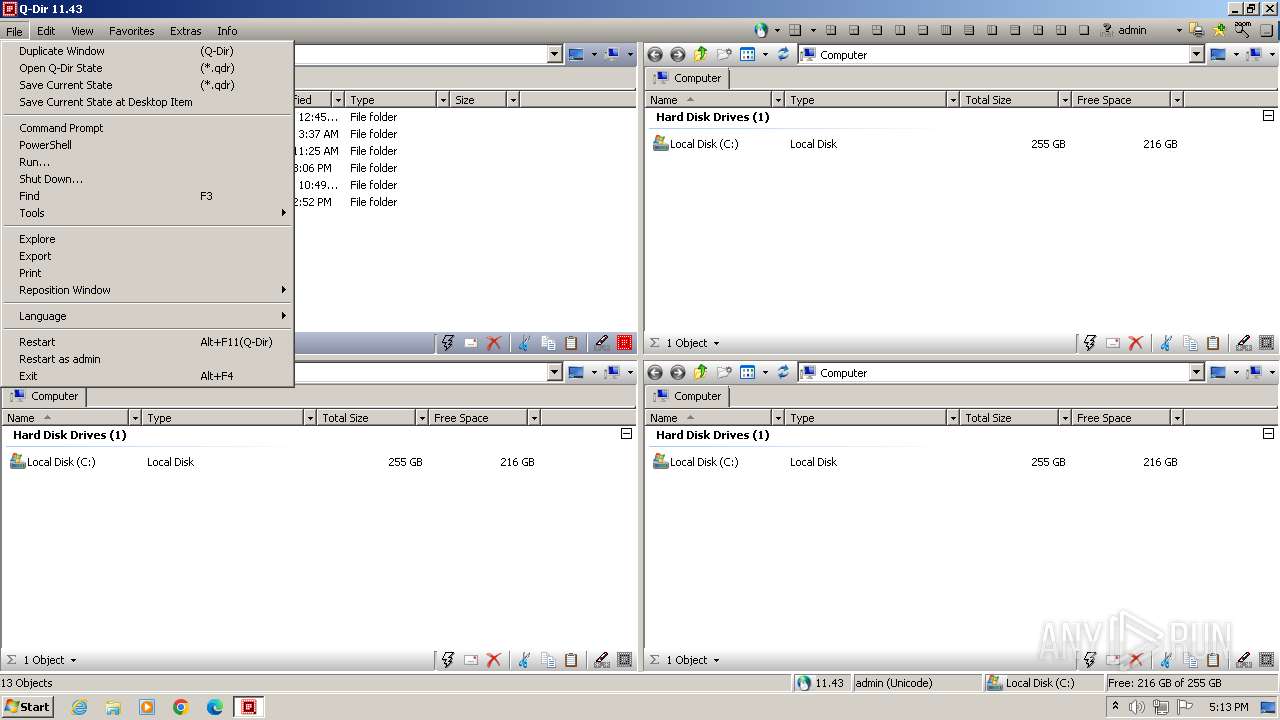1280x720 pixels.
Task: Go forward in the top-right pane
Action: [x=678, y=55]
